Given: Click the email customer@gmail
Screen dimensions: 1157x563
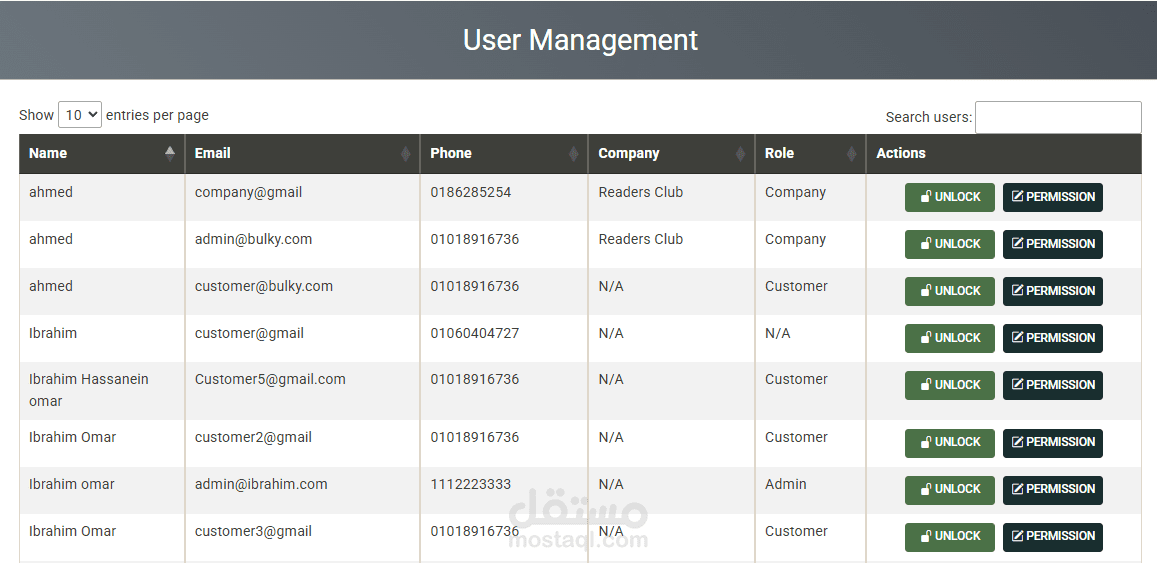Looking at the screenshot, I should coord(249,334).
